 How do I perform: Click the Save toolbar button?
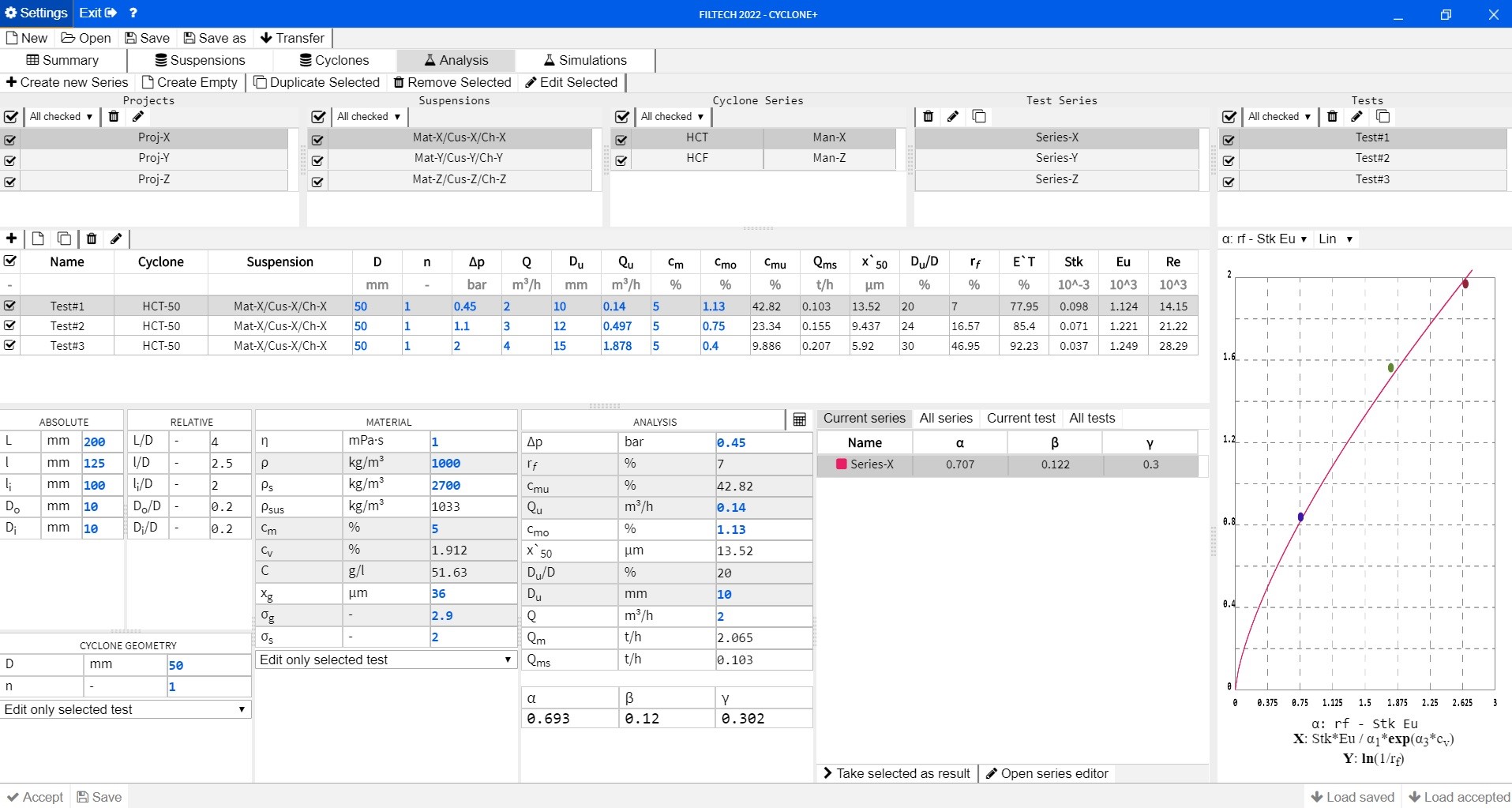(x=147, y=38)
